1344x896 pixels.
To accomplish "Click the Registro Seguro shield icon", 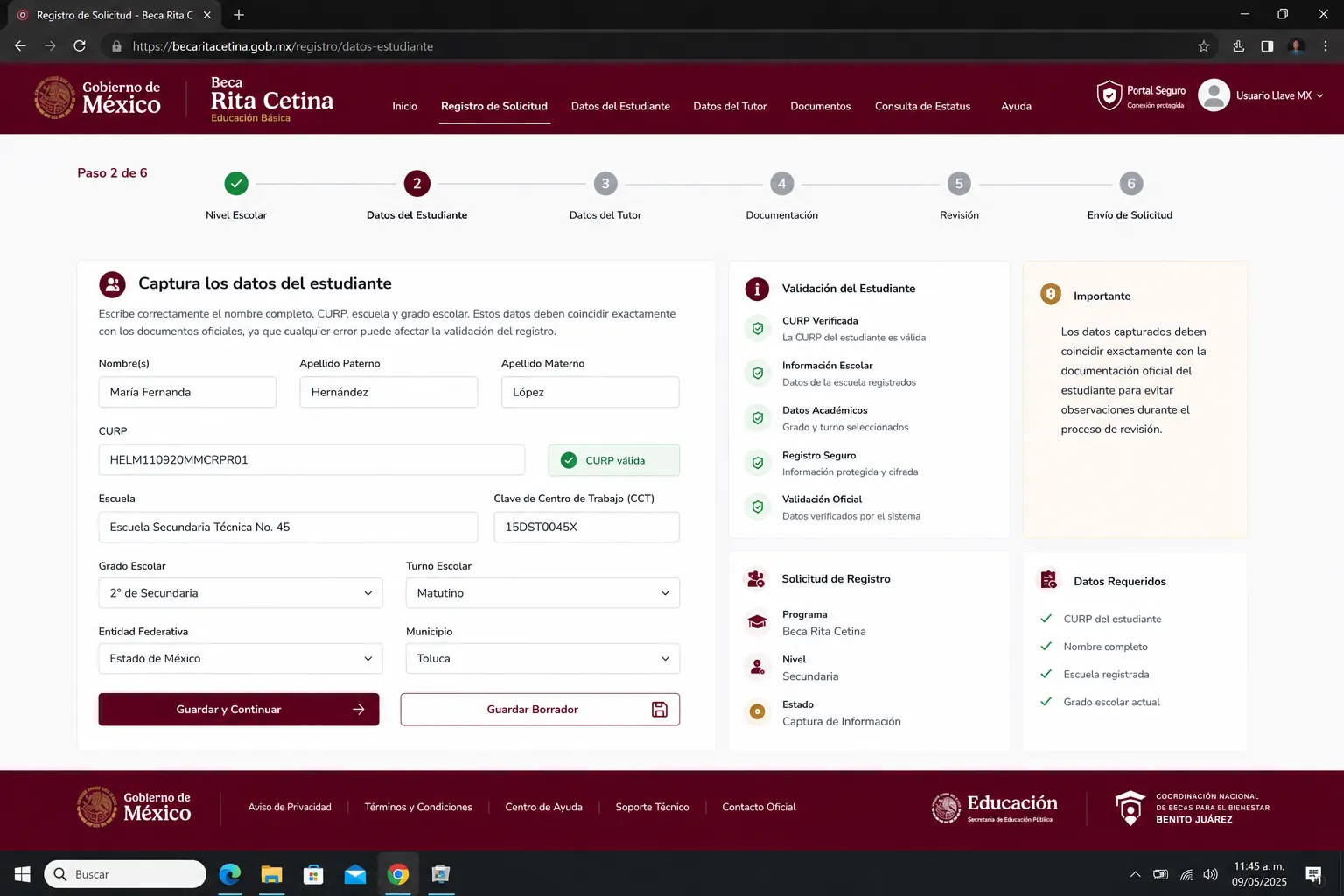I will click(757, 463).
